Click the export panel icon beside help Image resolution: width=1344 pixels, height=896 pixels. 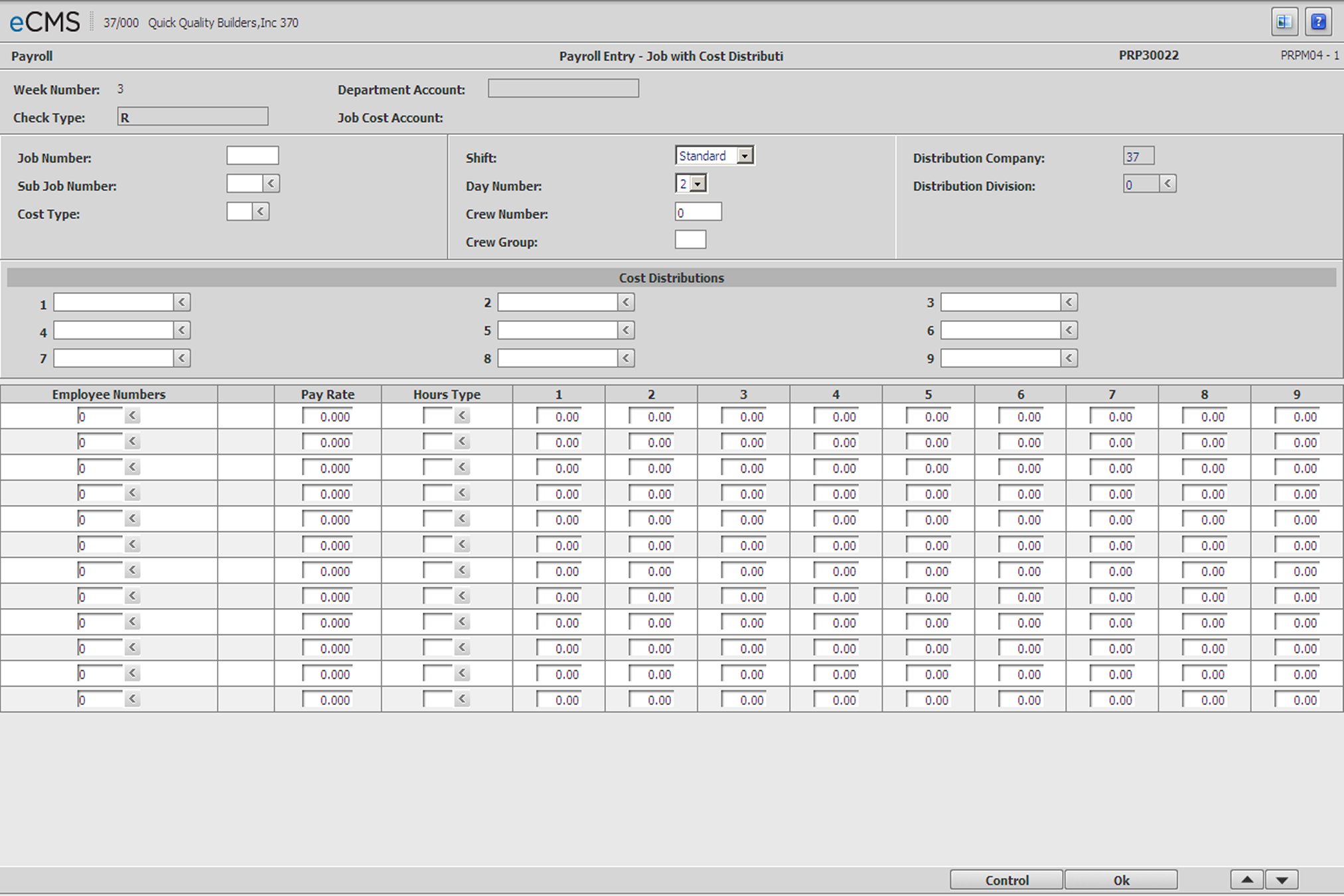point(1284,22)
